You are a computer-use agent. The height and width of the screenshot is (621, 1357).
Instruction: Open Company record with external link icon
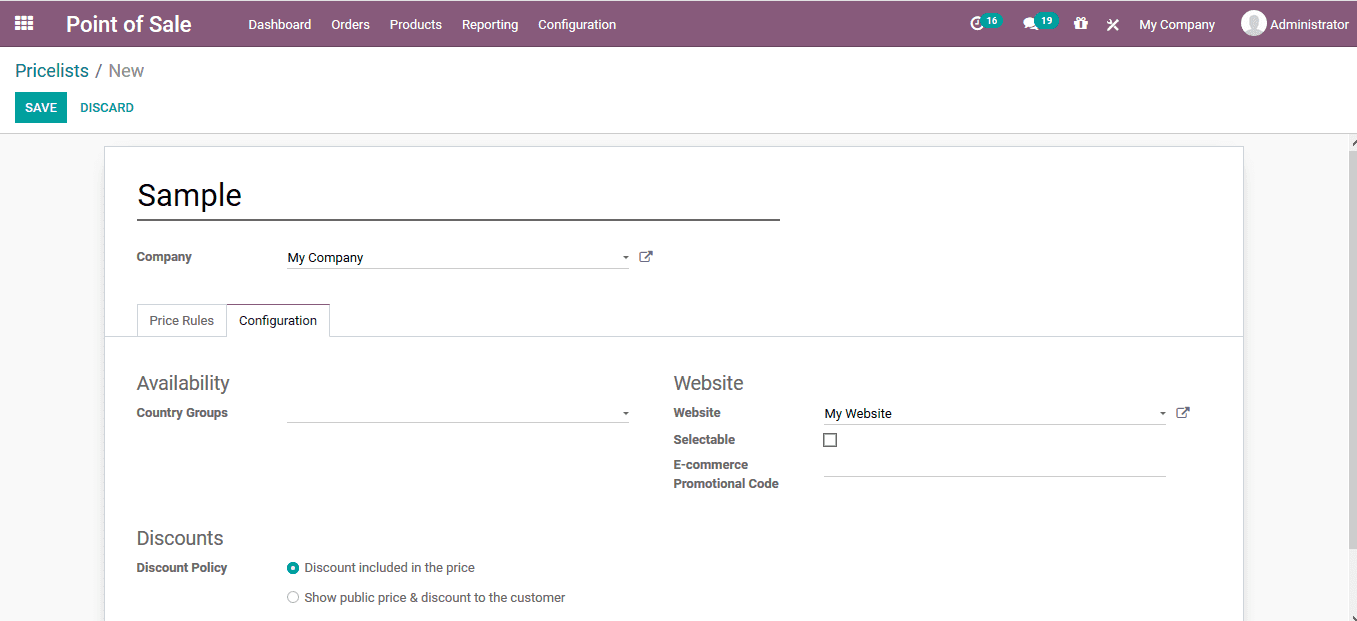[x=645, y=256]
